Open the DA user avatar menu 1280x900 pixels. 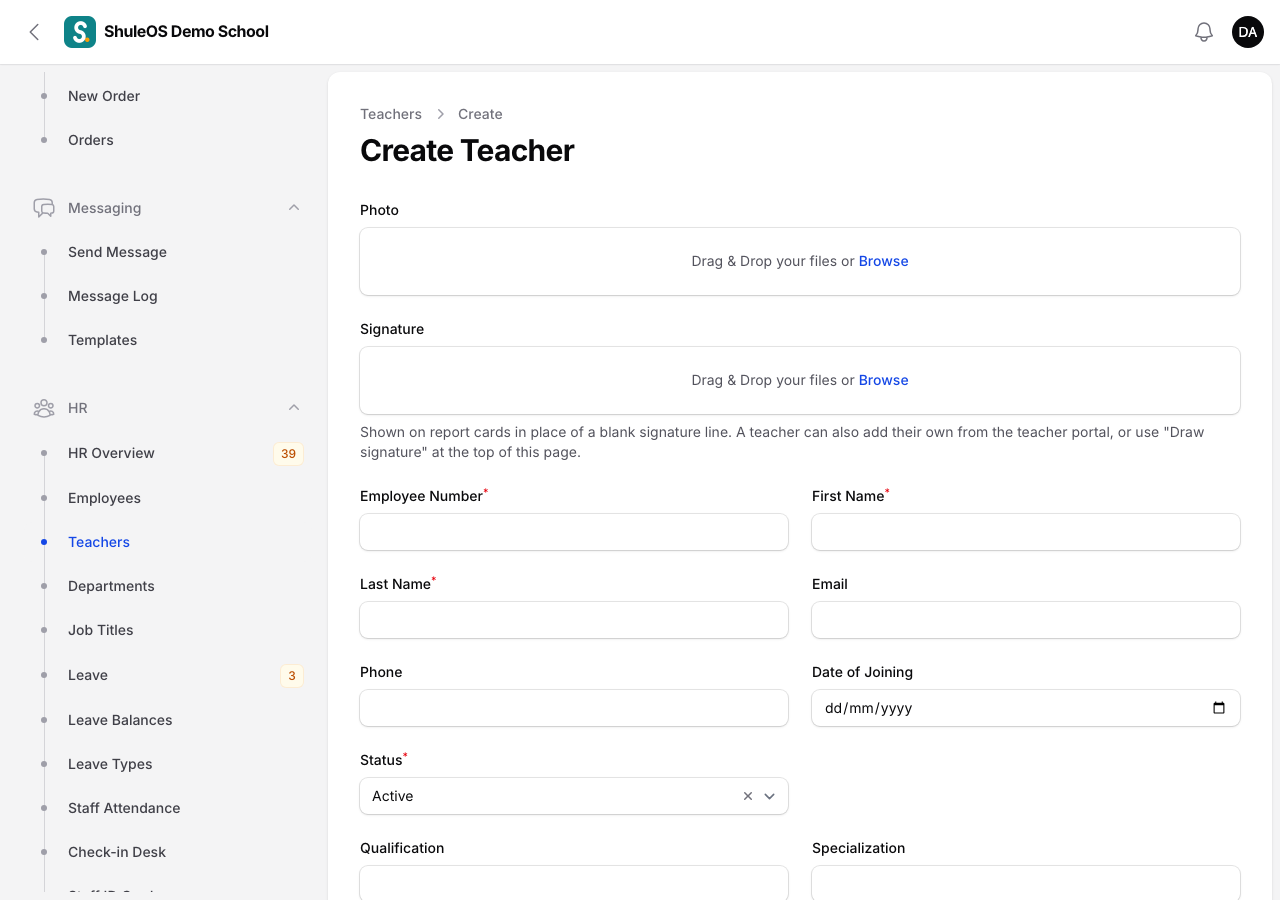click(x=1248, y=32)
